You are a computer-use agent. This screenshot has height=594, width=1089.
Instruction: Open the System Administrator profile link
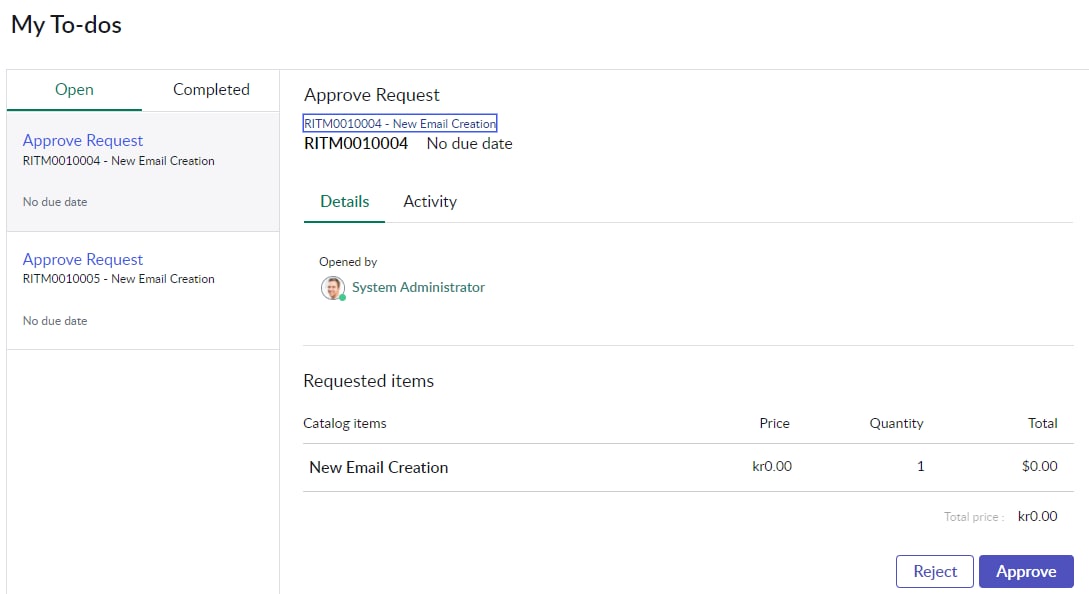(418, 287)
